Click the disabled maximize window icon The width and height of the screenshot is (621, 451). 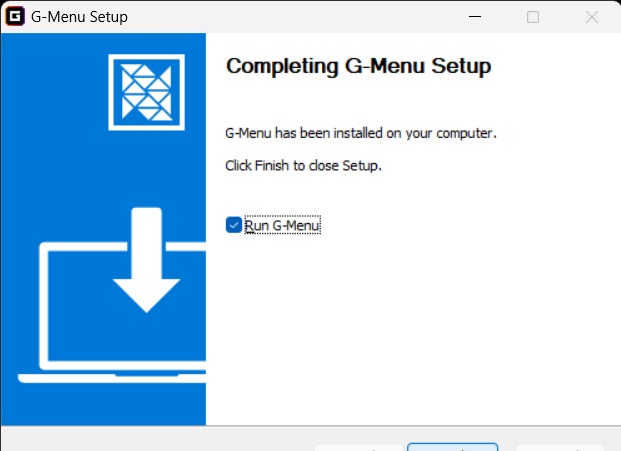point(533,17)
